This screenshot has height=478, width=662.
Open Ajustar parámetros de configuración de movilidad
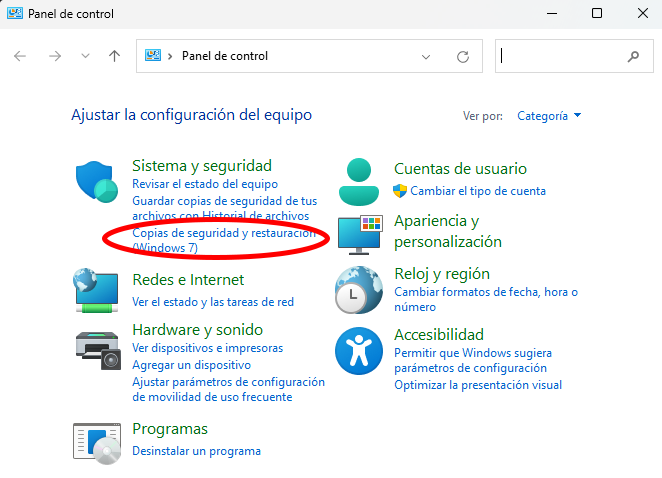click(x=228, y=389)
